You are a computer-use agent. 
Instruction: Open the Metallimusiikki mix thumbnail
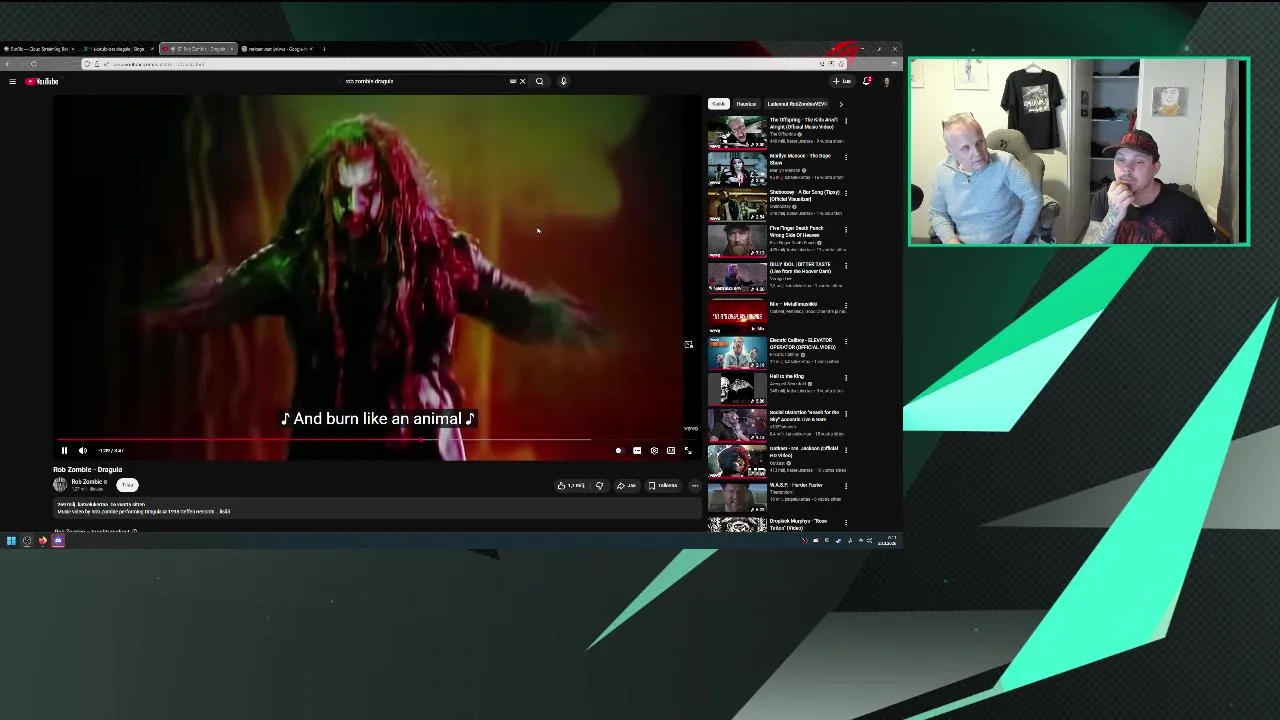tap(737, 315)
